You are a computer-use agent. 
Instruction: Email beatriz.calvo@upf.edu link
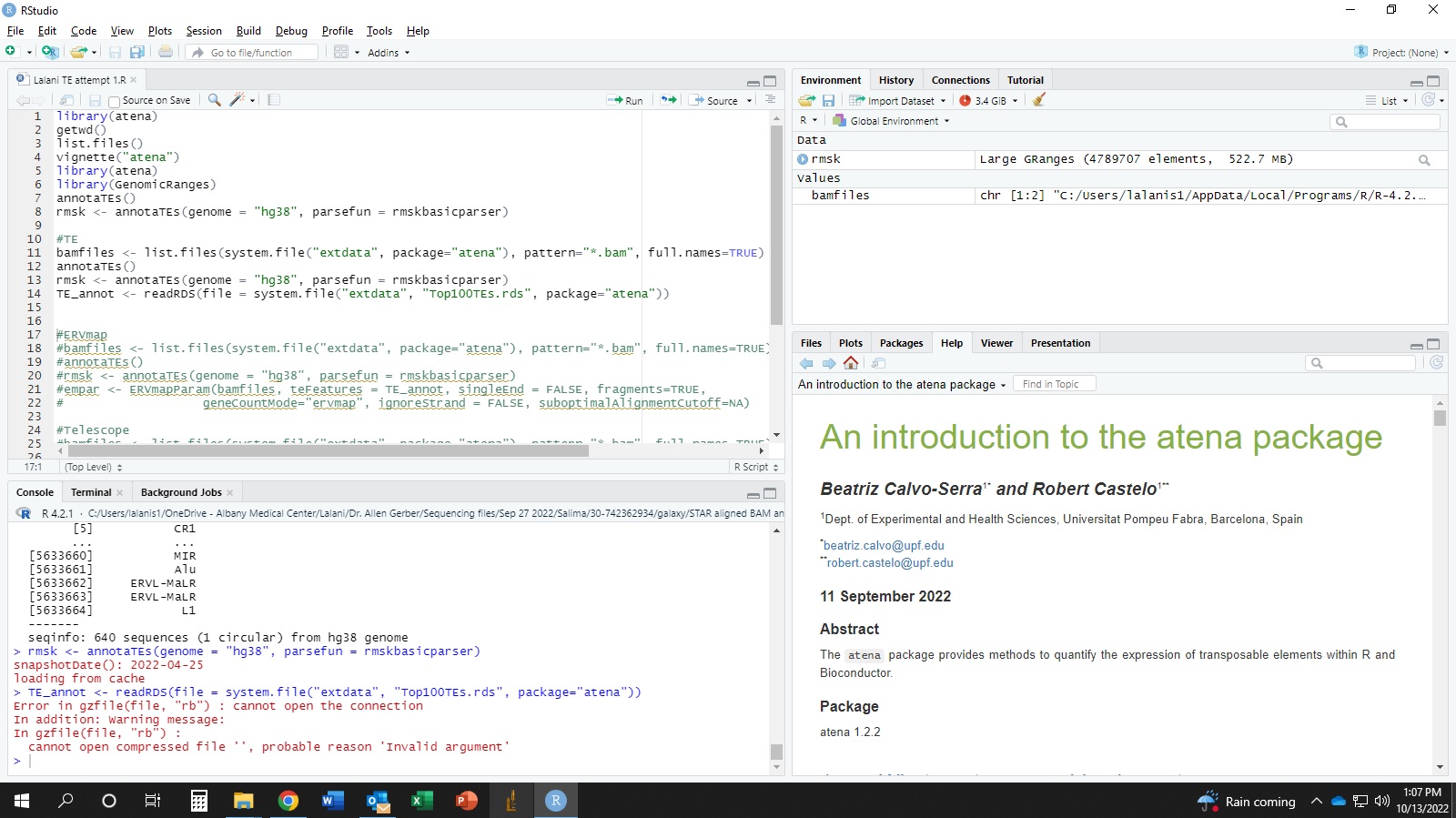pos(884,546)
